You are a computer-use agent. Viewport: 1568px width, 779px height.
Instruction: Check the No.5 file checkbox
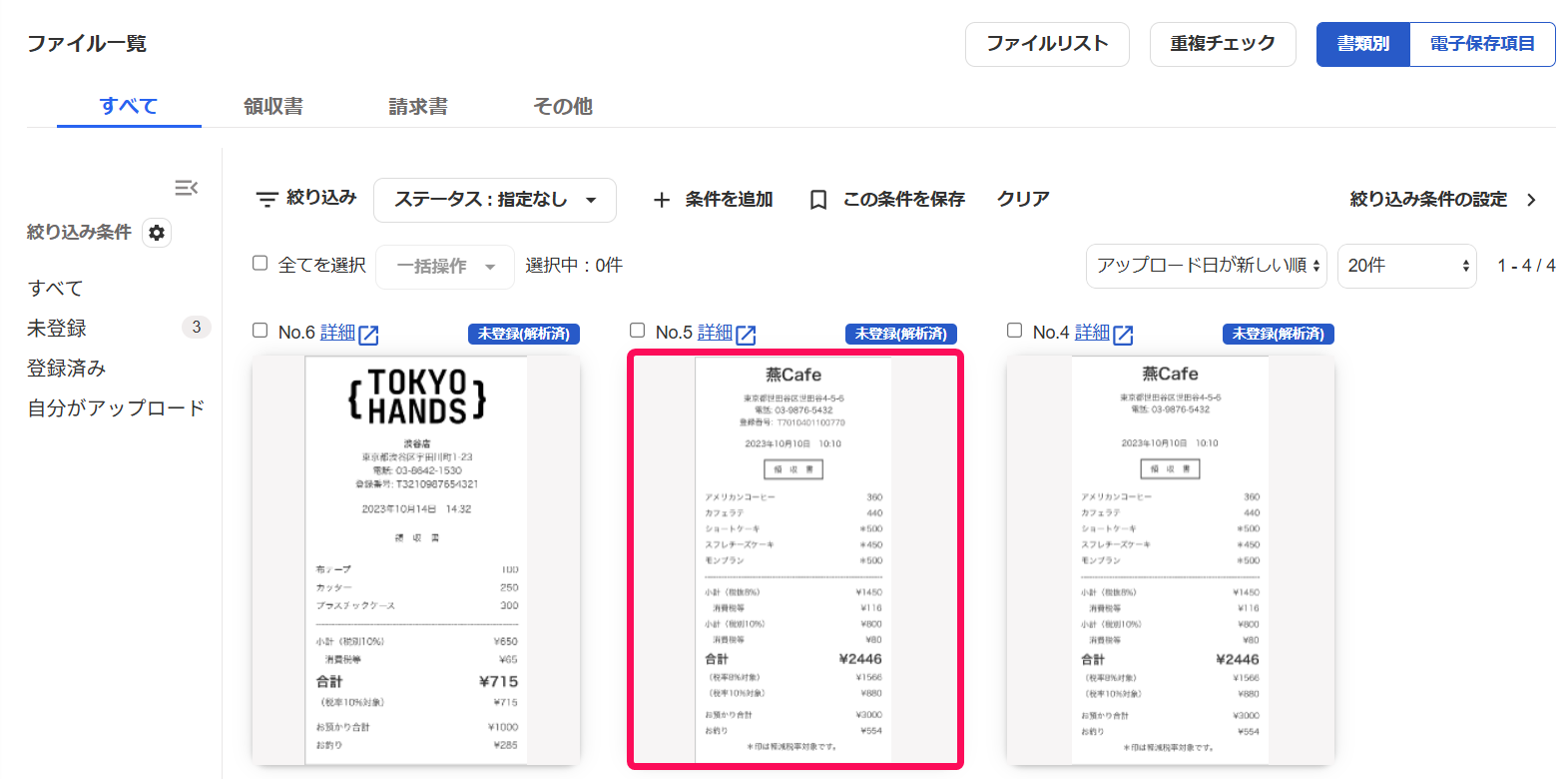(x=638, y=331)
